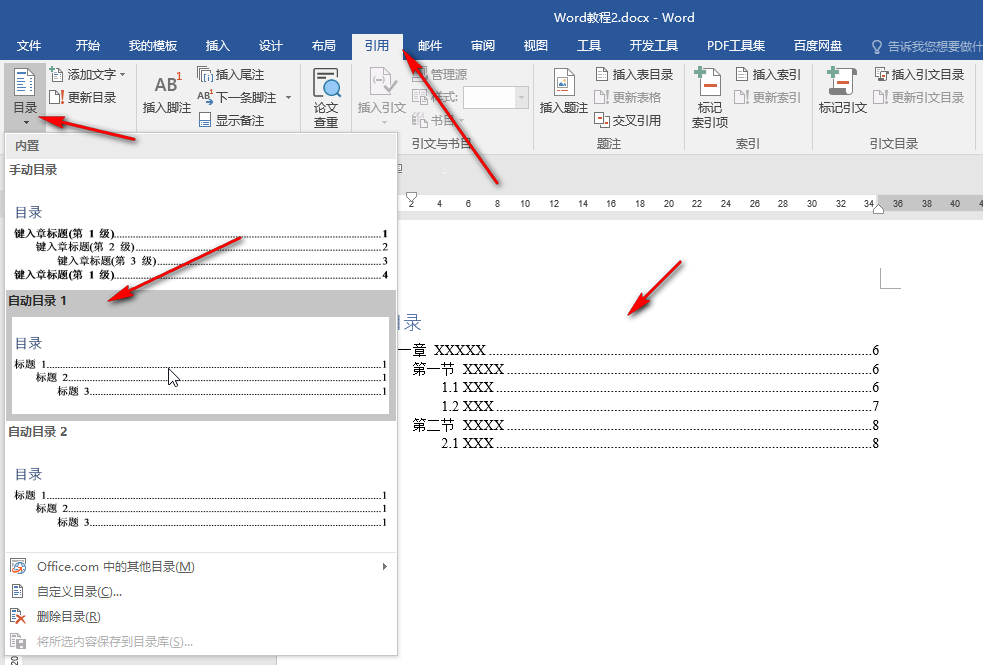This screenshot has width=983, height=665.
Task: Switch to the 我的模板 tab
Action: [153, 46]
